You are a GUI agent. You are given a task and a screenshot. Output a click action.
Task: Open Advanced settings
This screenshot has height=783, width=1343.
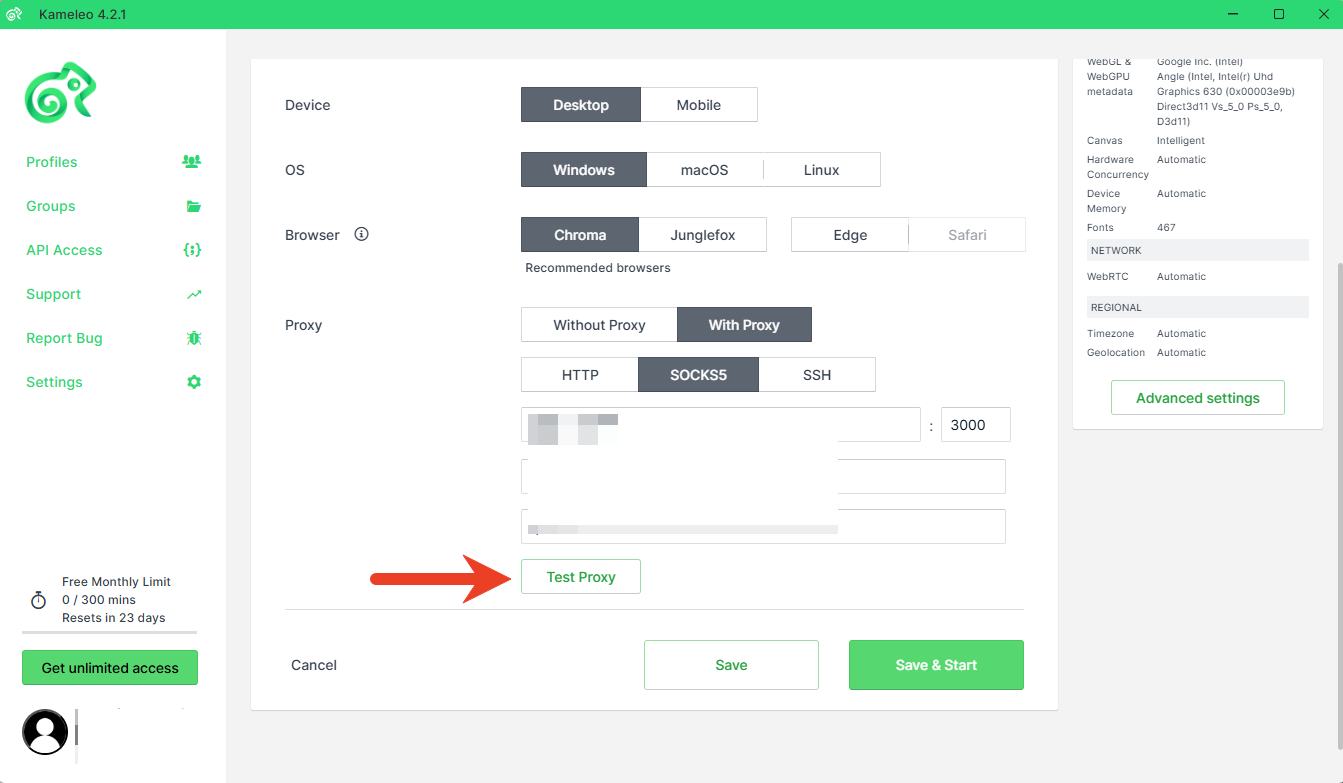pos(1197,398)
